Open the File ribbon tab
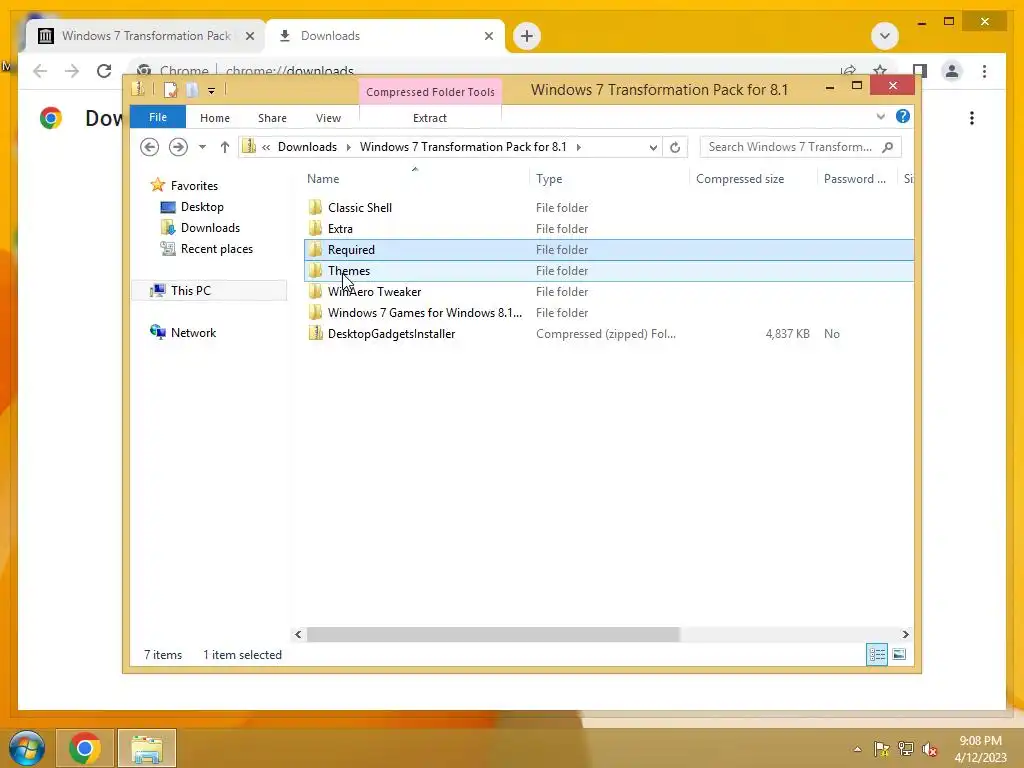This screenshot has width=1024, height=768. point(158,117)
